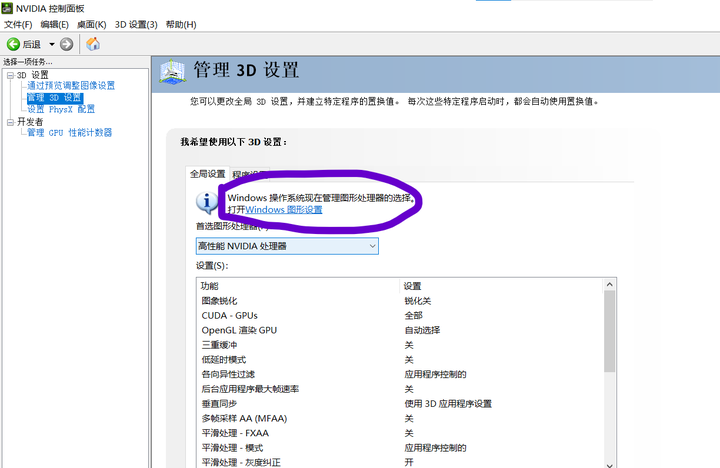The width and height of the screenshot is (720, 468).
Task: Go to the Home page icon
Action: (x=93, y=44)
